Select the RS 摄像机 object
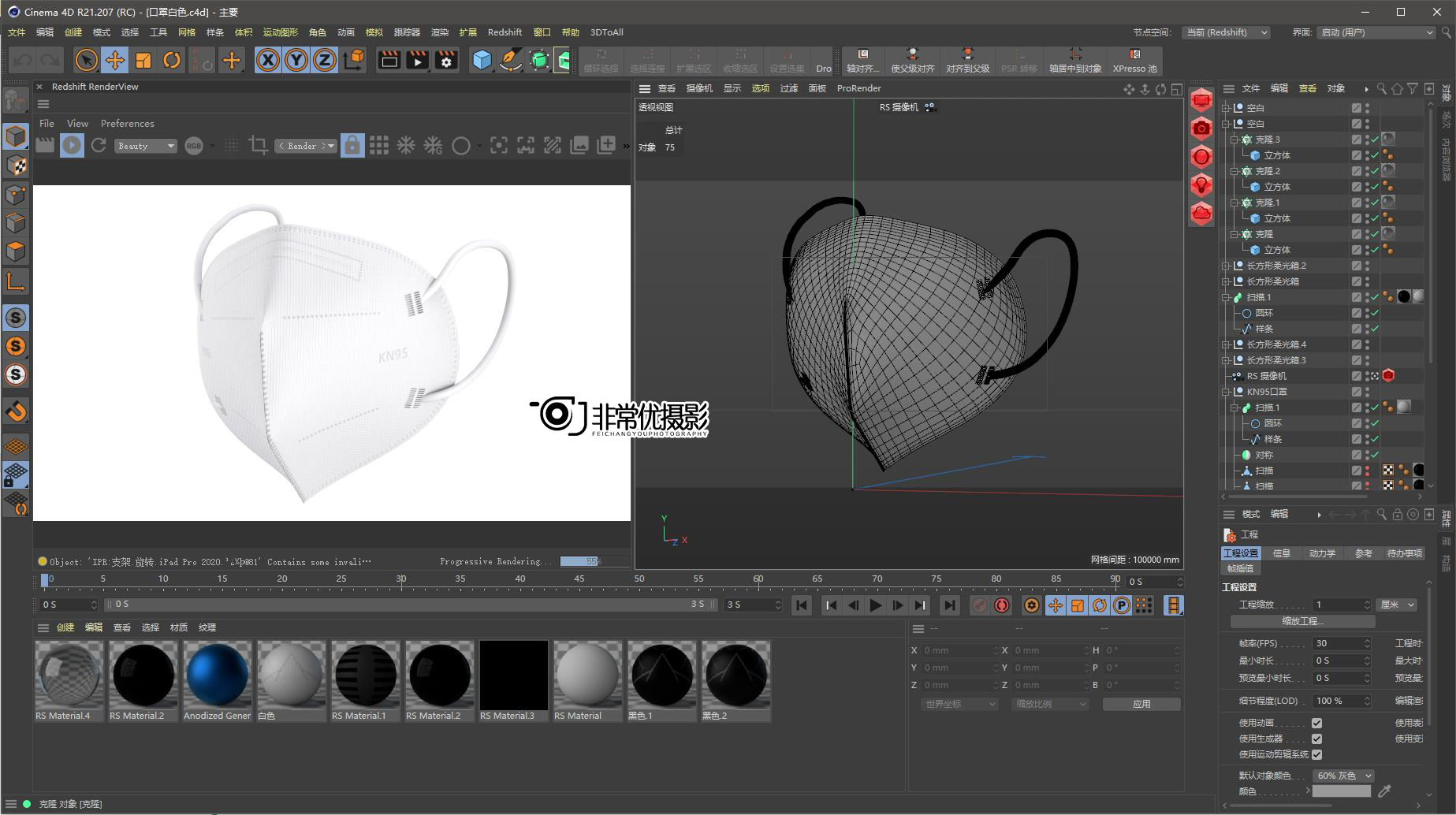Image resolution: width=1456 pixels, height=815 pixels. [x=1266, y=376]
